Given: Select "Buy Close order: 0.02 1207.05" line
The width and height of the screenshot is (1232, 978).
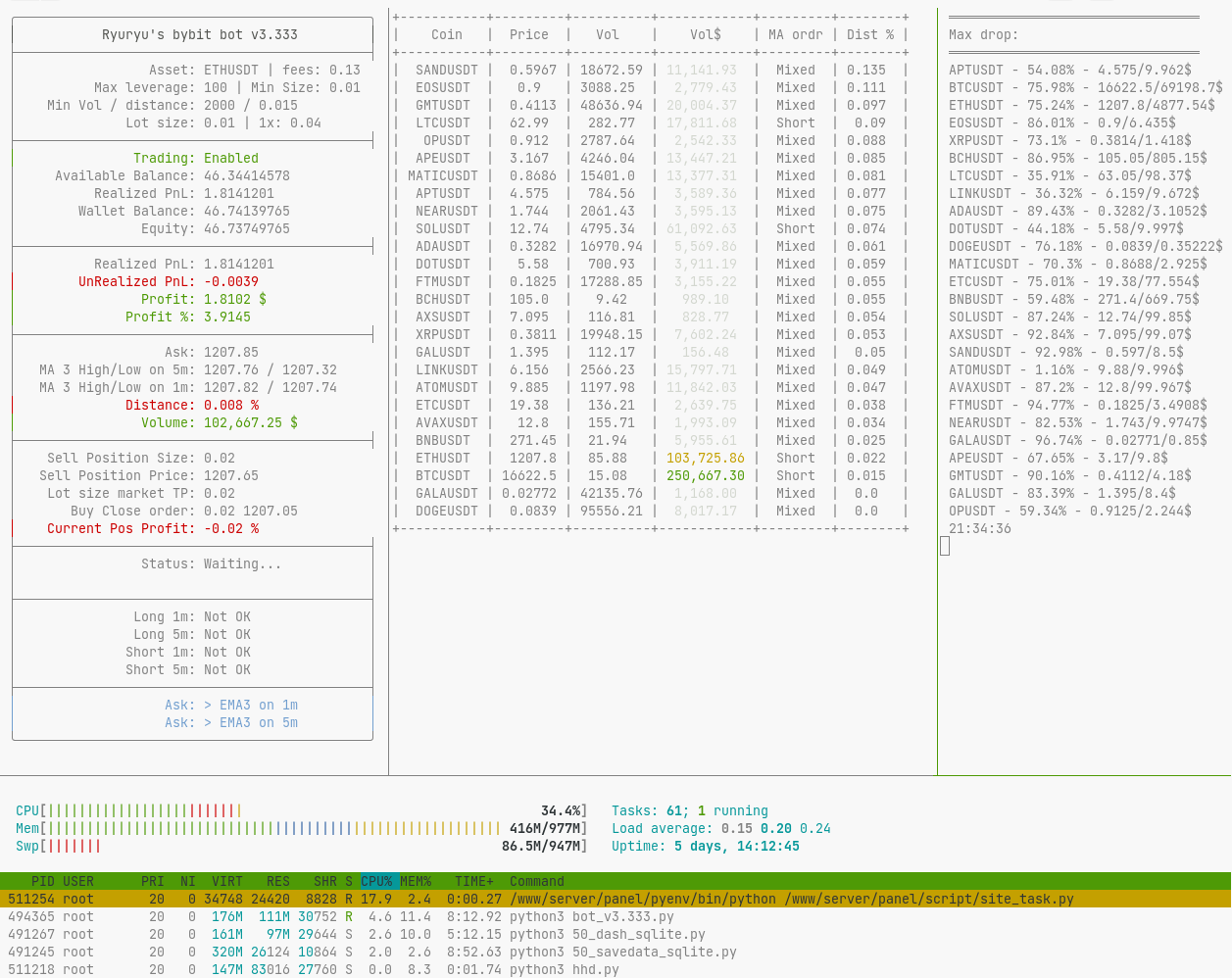Looking at the screenshot, I should point(184,511).
